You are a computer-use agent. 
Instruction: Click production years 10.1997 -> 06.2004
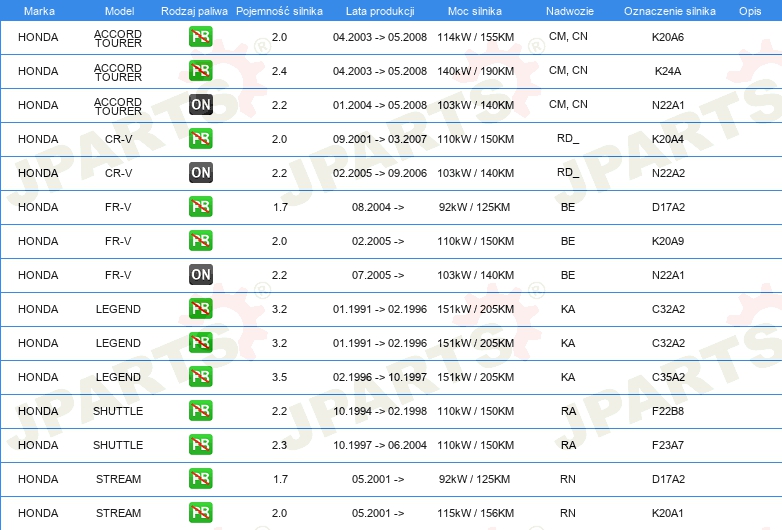[380, 445]
